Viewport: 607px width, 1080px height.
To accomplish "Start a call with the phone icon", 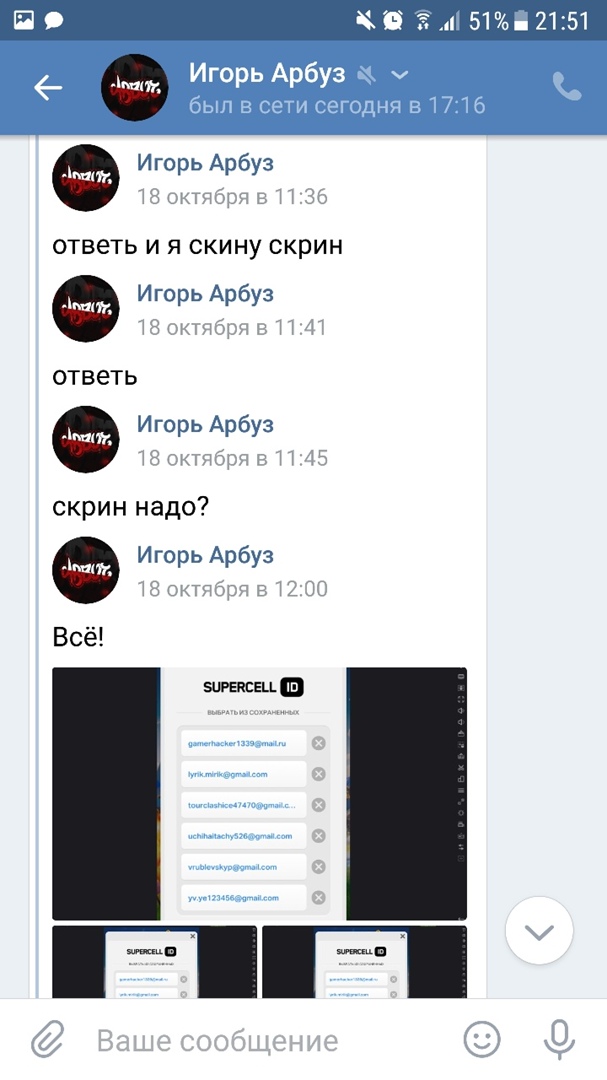I will click(567, 87).
